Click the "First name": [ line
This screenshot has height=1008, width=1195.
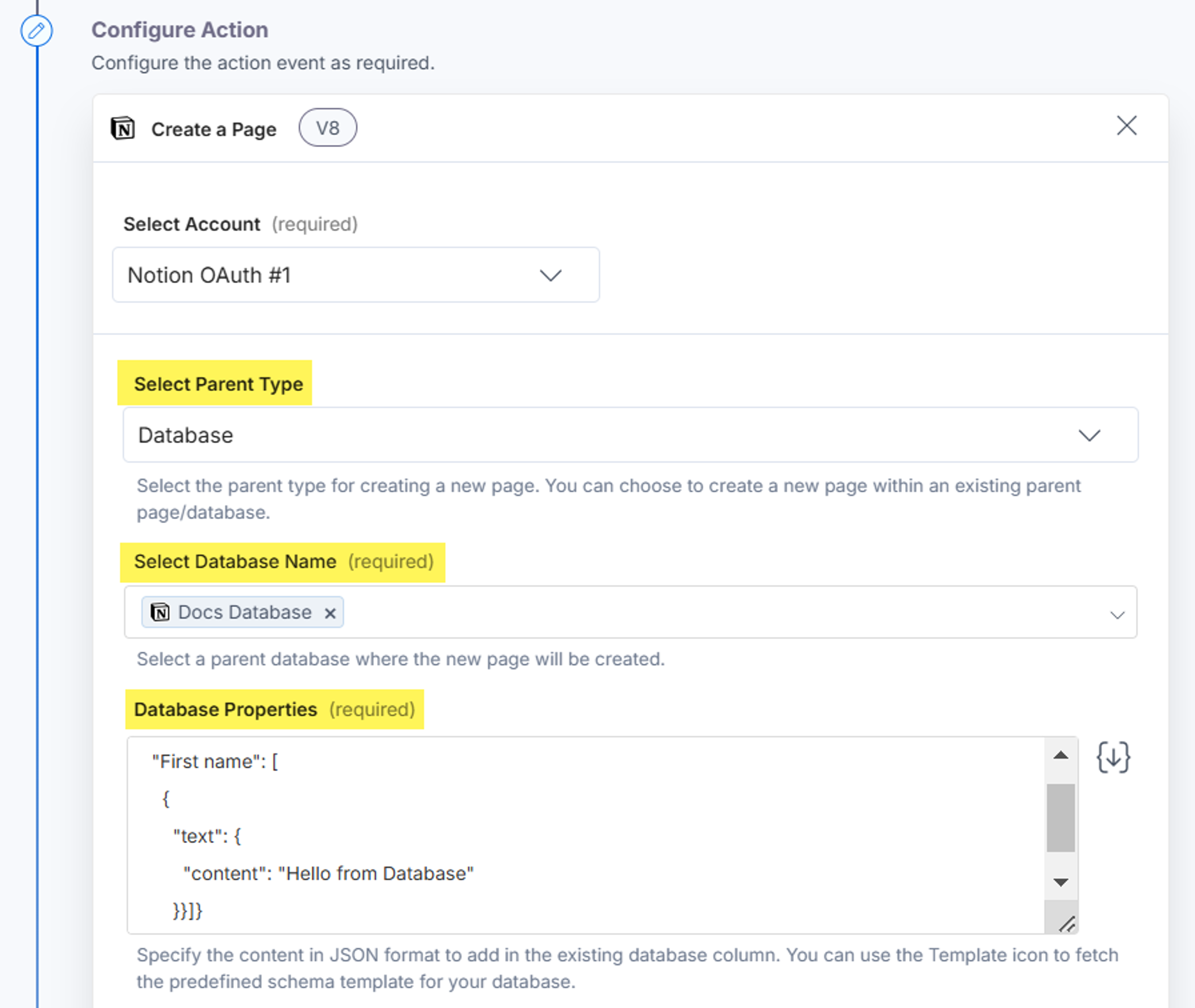215,762
